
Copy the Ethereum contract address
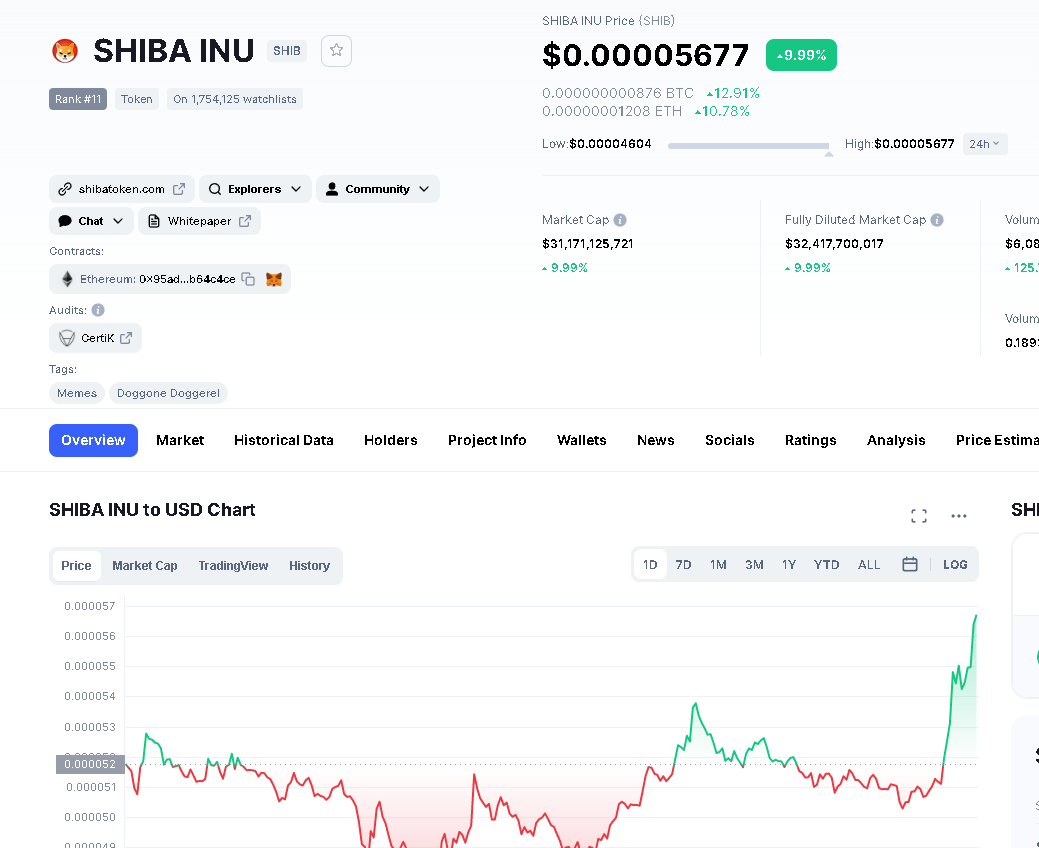coord(248,279)
